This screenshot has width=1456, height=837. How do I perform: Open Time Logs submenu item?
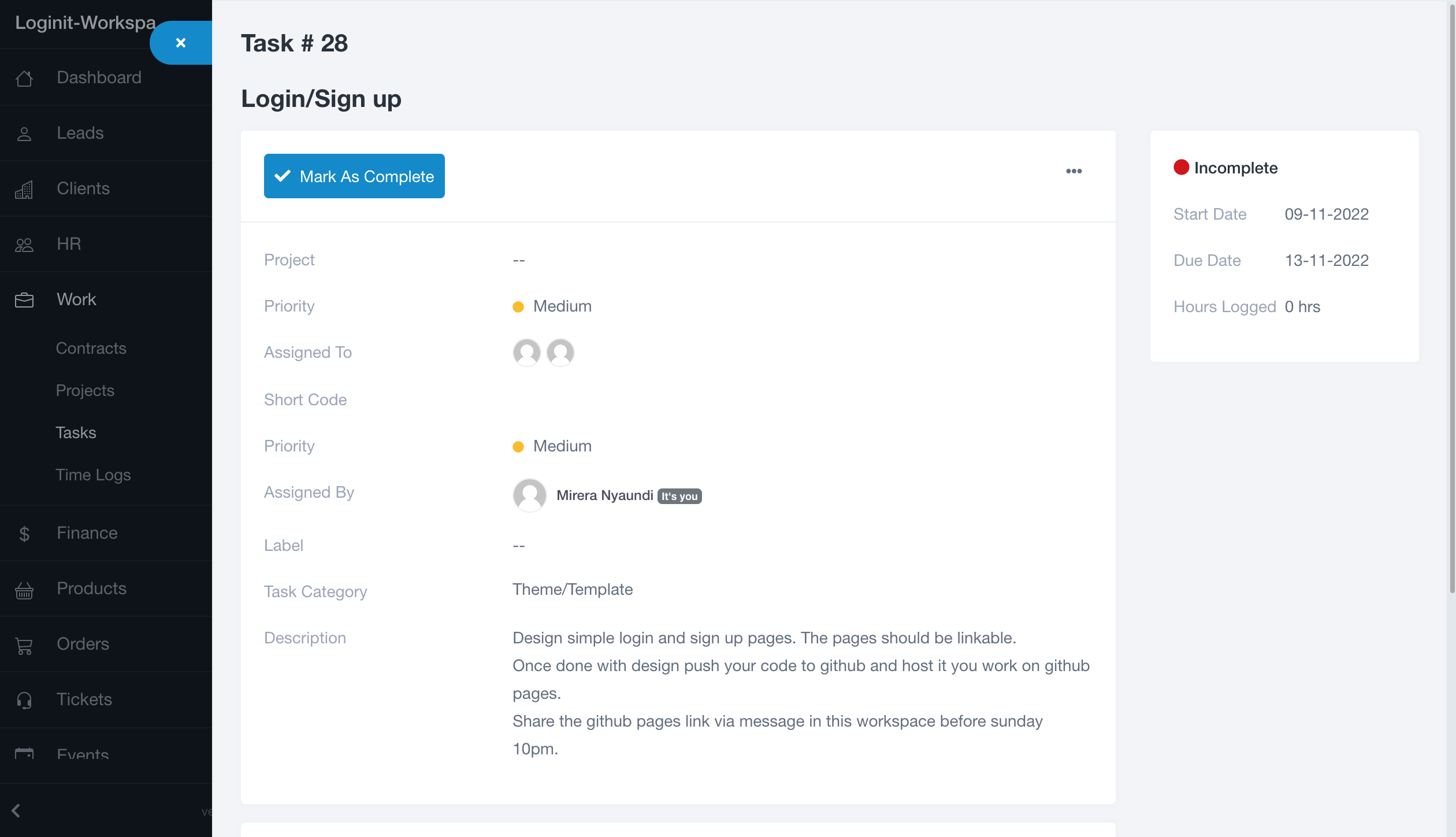(x=93, y=475)
